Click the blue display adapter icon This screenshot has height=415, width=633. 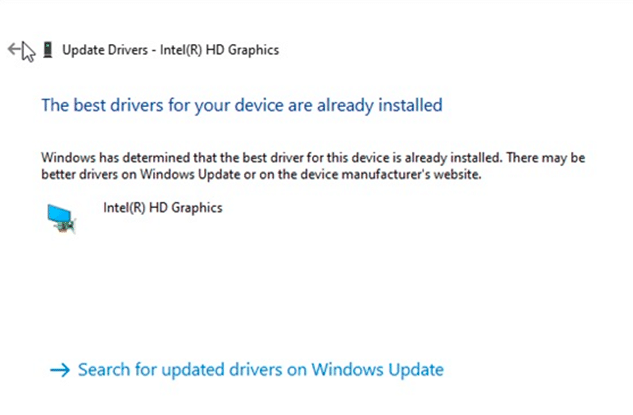[61, 218]
